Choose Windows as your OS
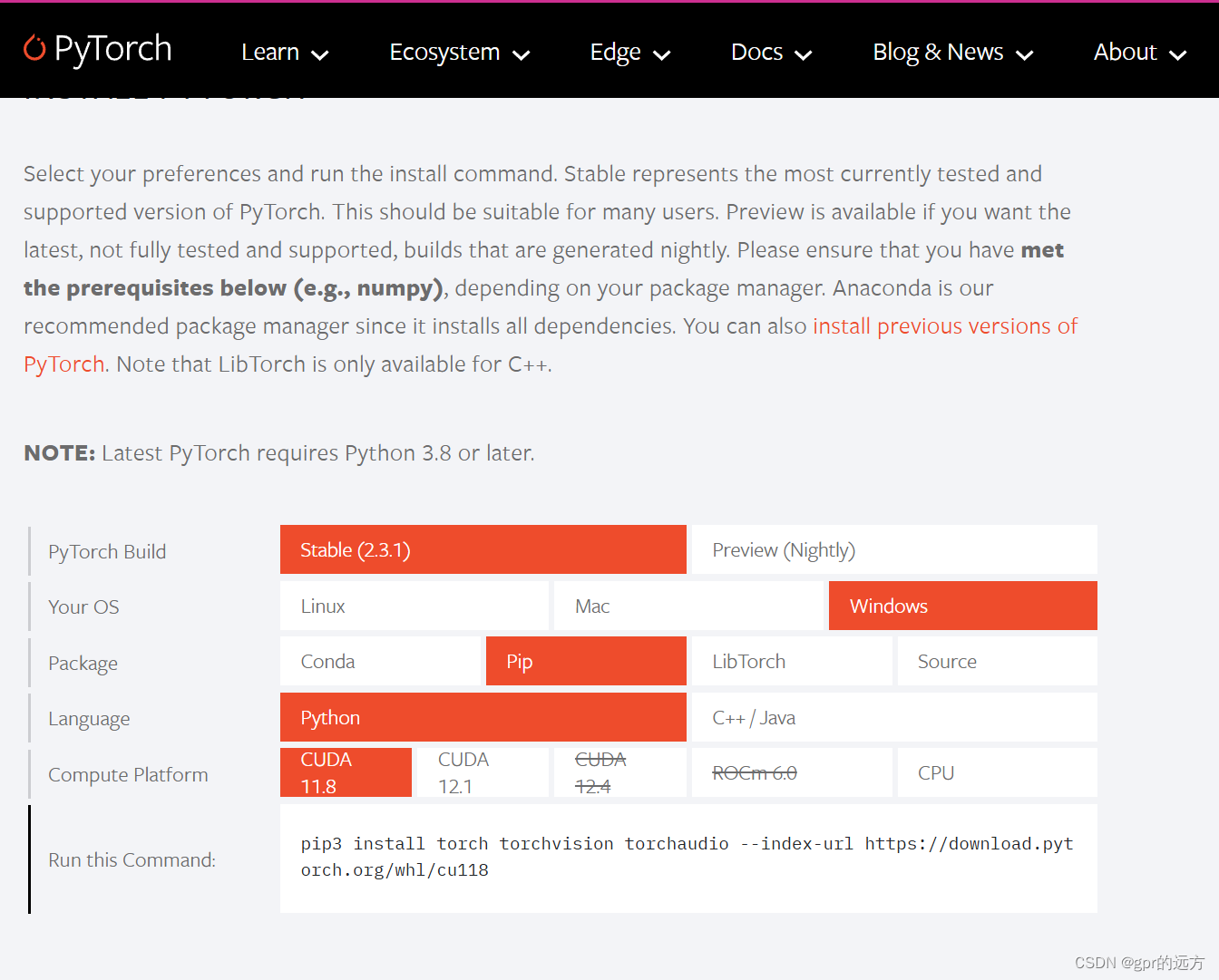The width and height of the screenshot is (1219, 980). point(963,606)
